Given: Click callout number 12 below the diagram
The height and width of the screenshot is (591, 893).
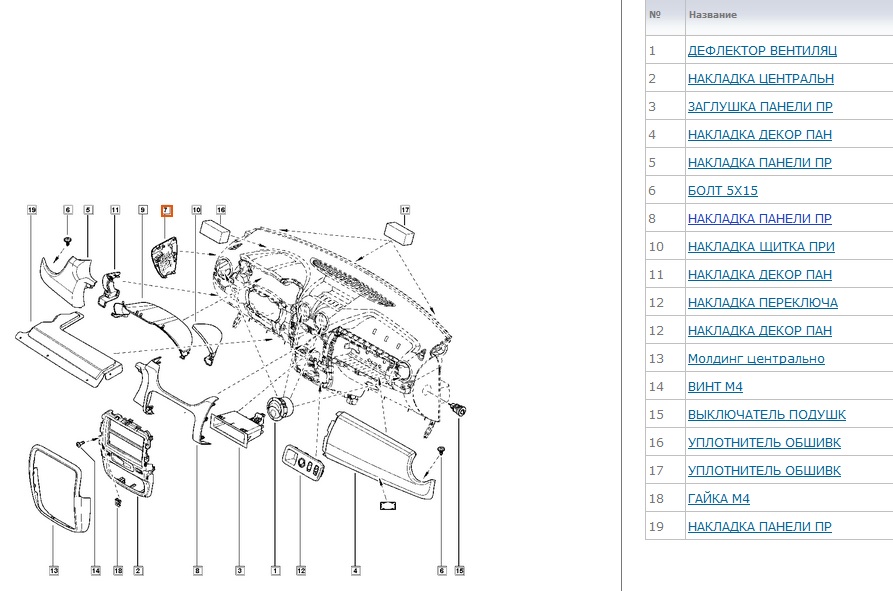Looking at the screenshot, I should tap(301, 571).
